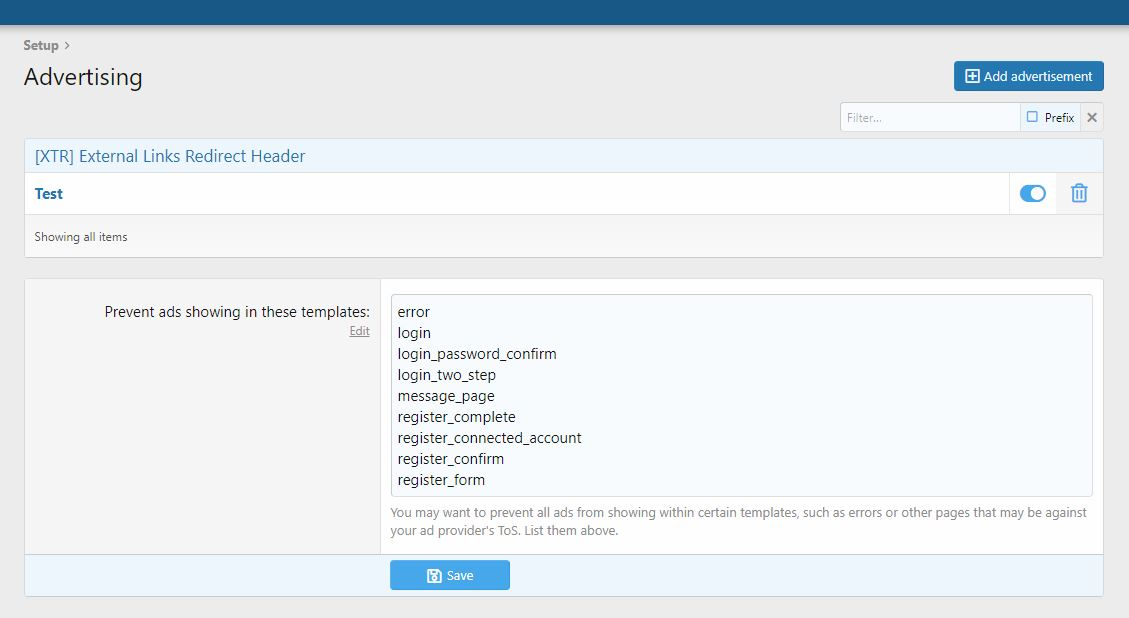Click the 'message_page' line in the textarea
Image resolution: width=1129 pixels, height=618 pixels.
coord(446,396)
